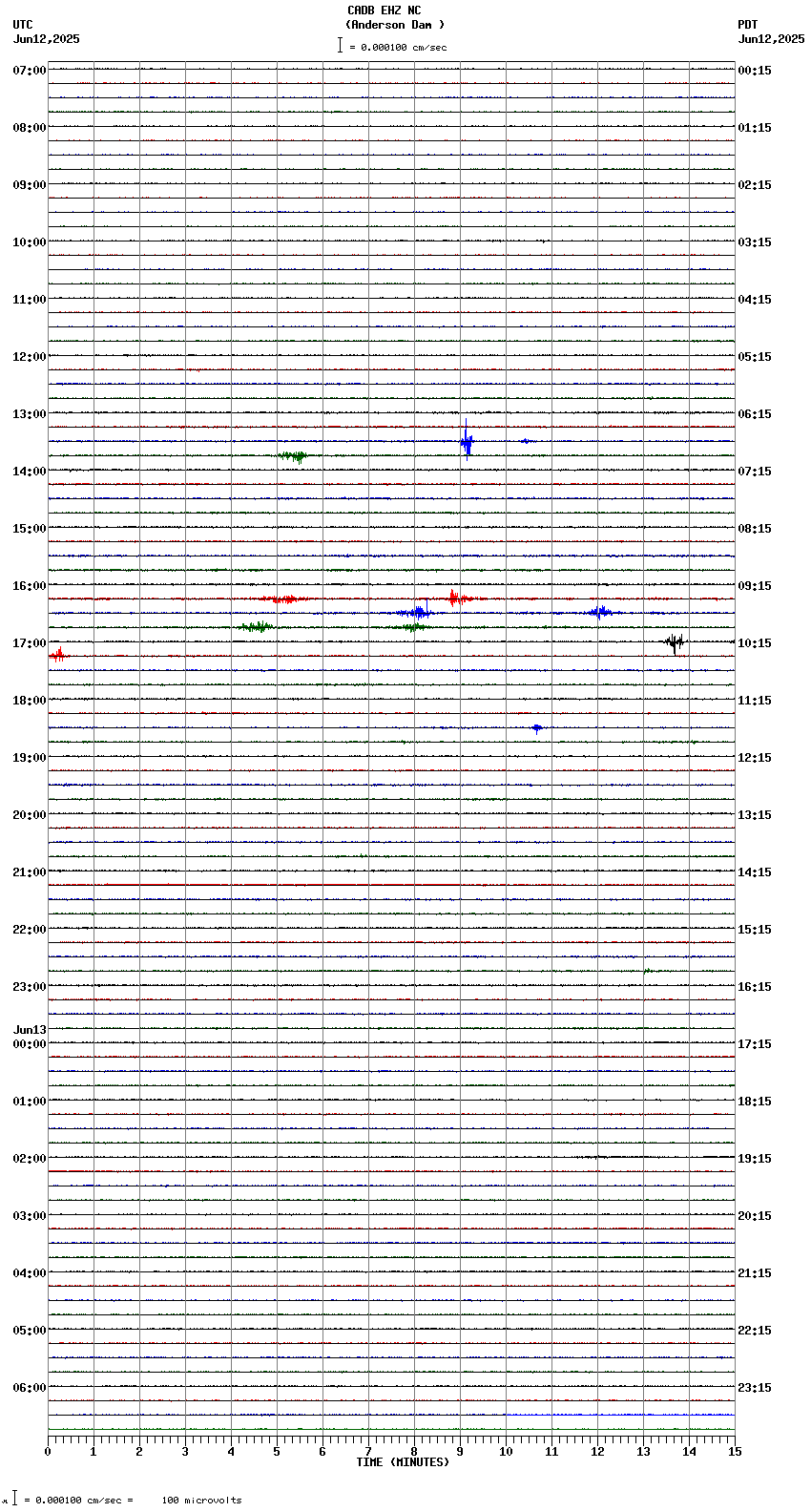Click the 10:15 PDT row label
The height and width of the screenshot is (1512, 811).
(755, 643)
